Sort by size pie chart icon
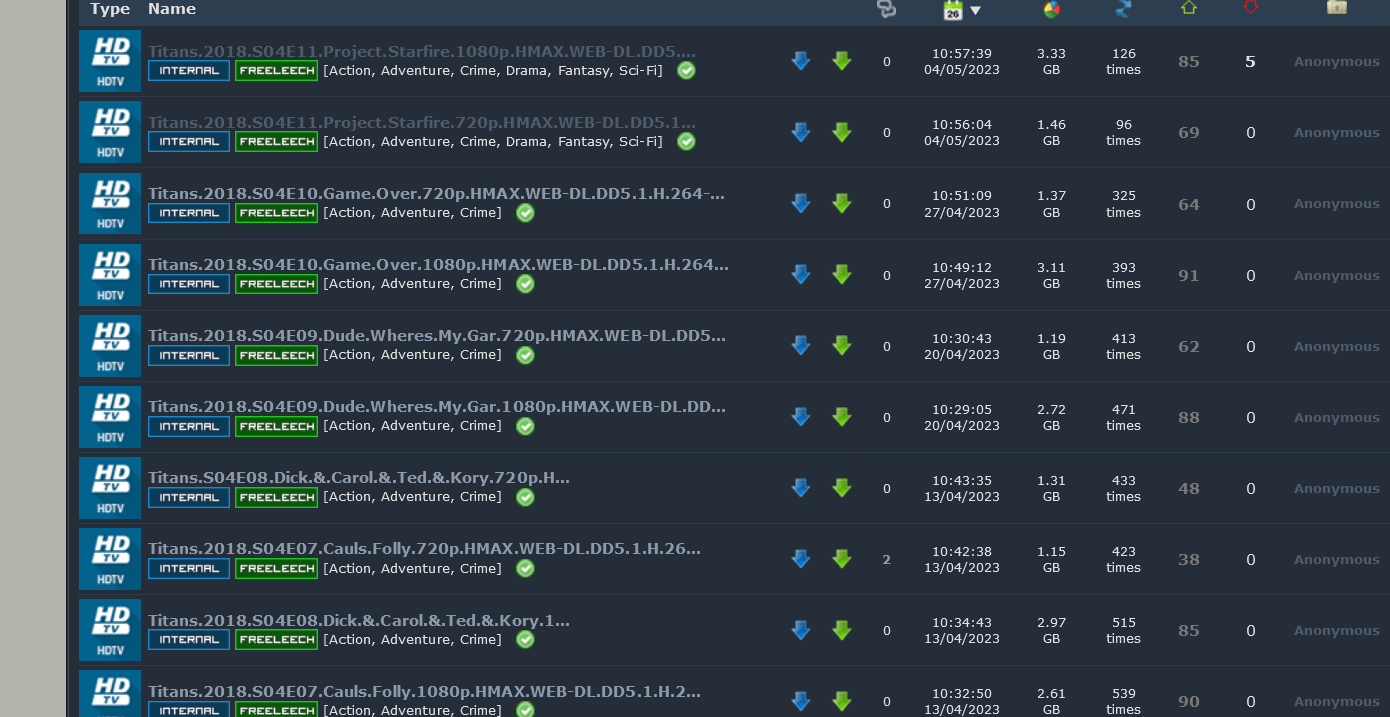The height and width of the screenshot is (717, 1390). [1051, 9]
